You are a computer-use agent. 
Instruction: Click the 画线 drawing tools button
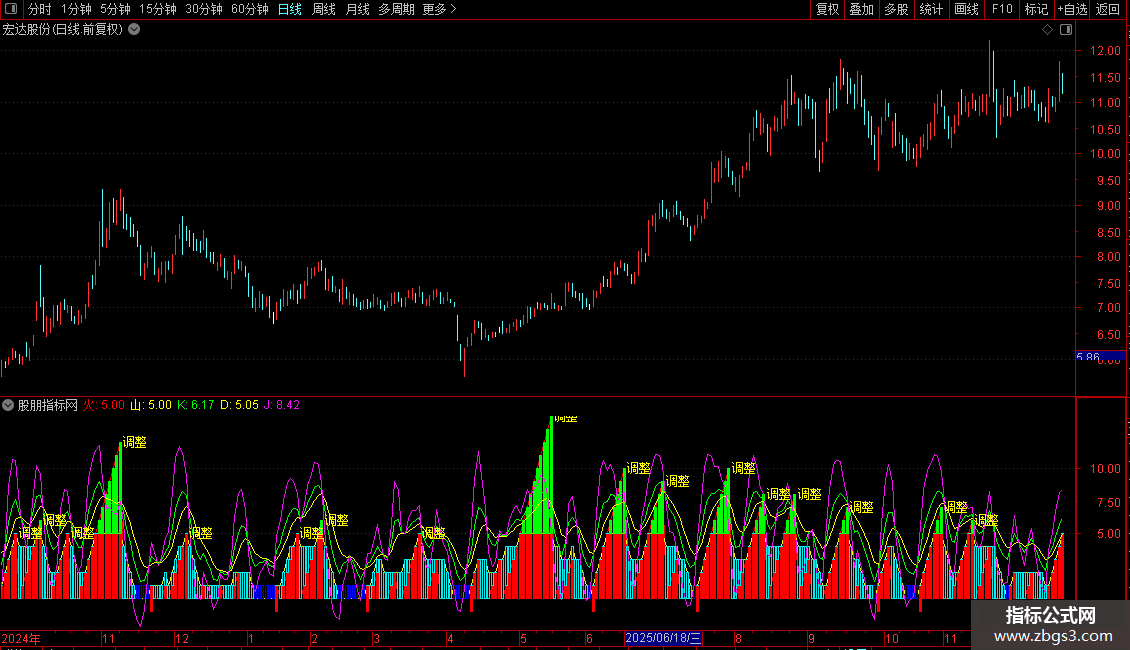pyautogui.click(x=966, y=9)
